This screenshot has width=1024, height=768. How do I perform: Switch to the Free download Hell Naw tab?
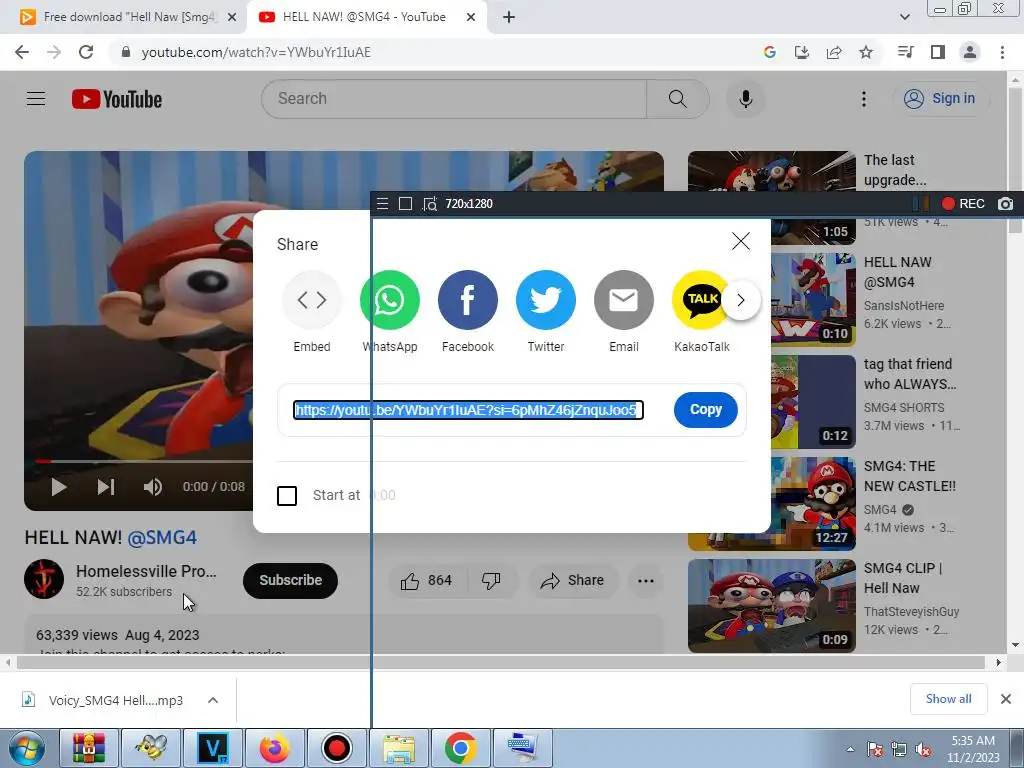pos(129,17)
